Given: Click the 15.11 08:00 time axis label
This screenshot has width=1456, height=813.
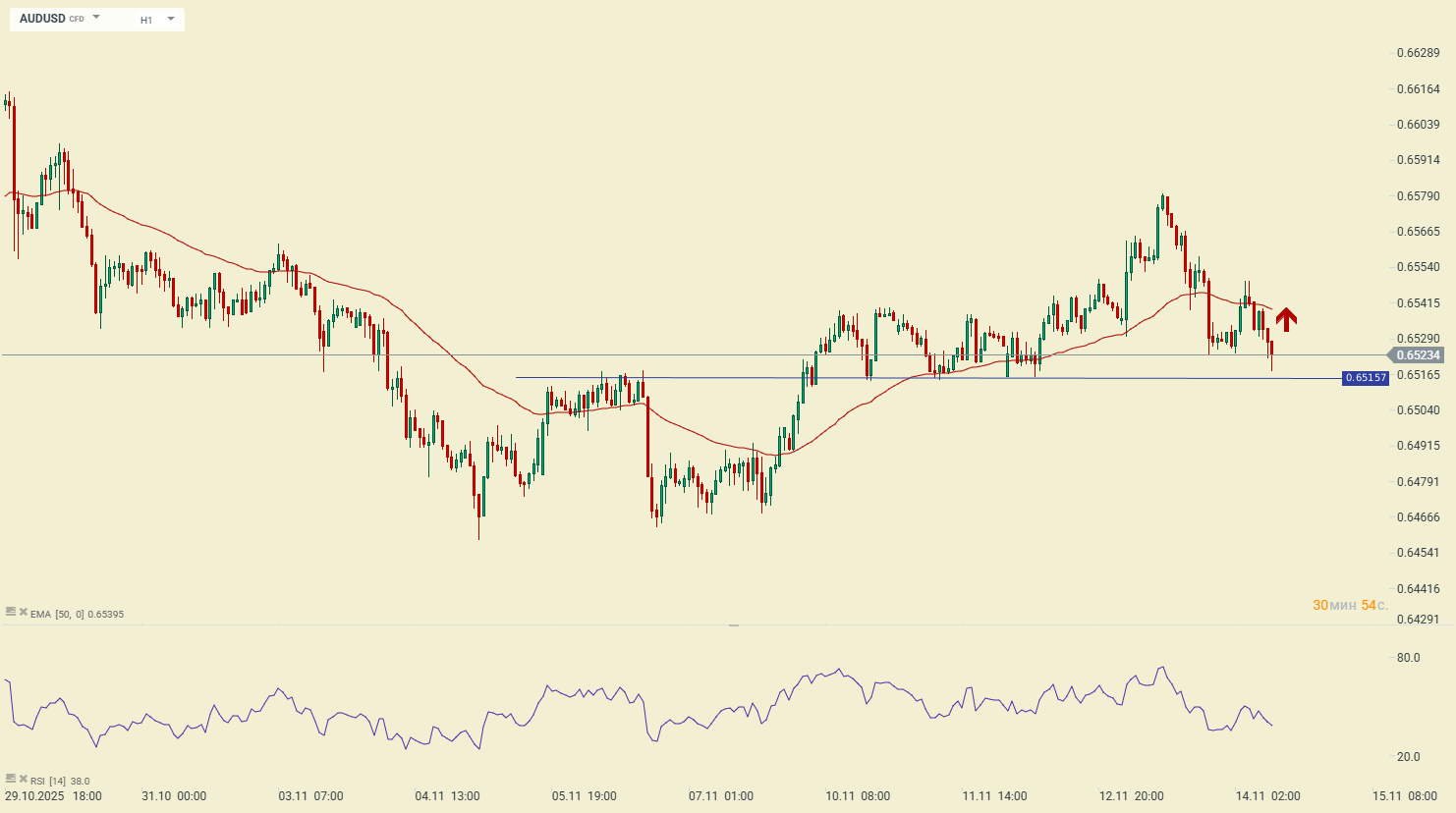Looking at the screenshot, I should (x=1404, y=796).
